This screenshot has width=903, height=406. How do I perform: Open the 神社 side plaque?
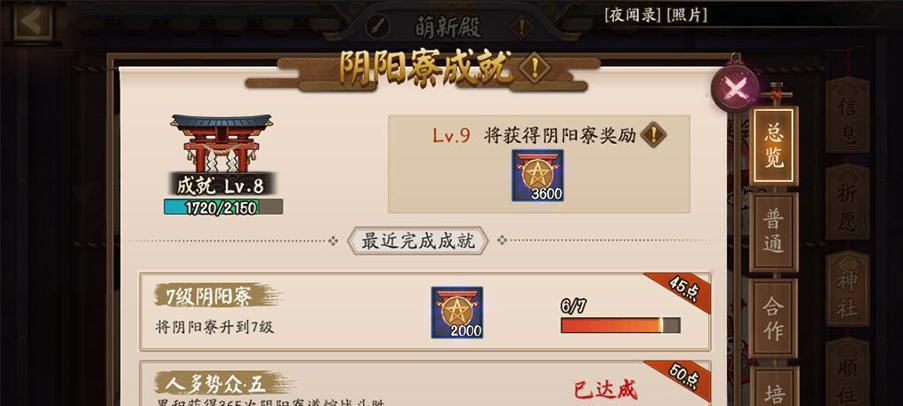[847, 289]
